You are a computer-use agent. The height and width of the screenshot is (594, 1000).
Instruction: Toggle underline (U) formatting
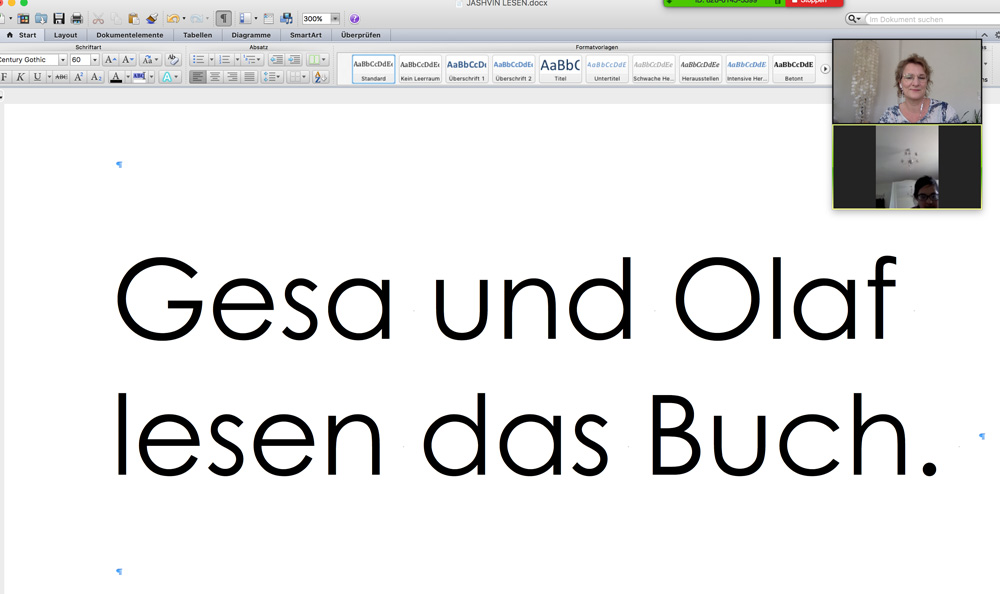tap(37, 77)
